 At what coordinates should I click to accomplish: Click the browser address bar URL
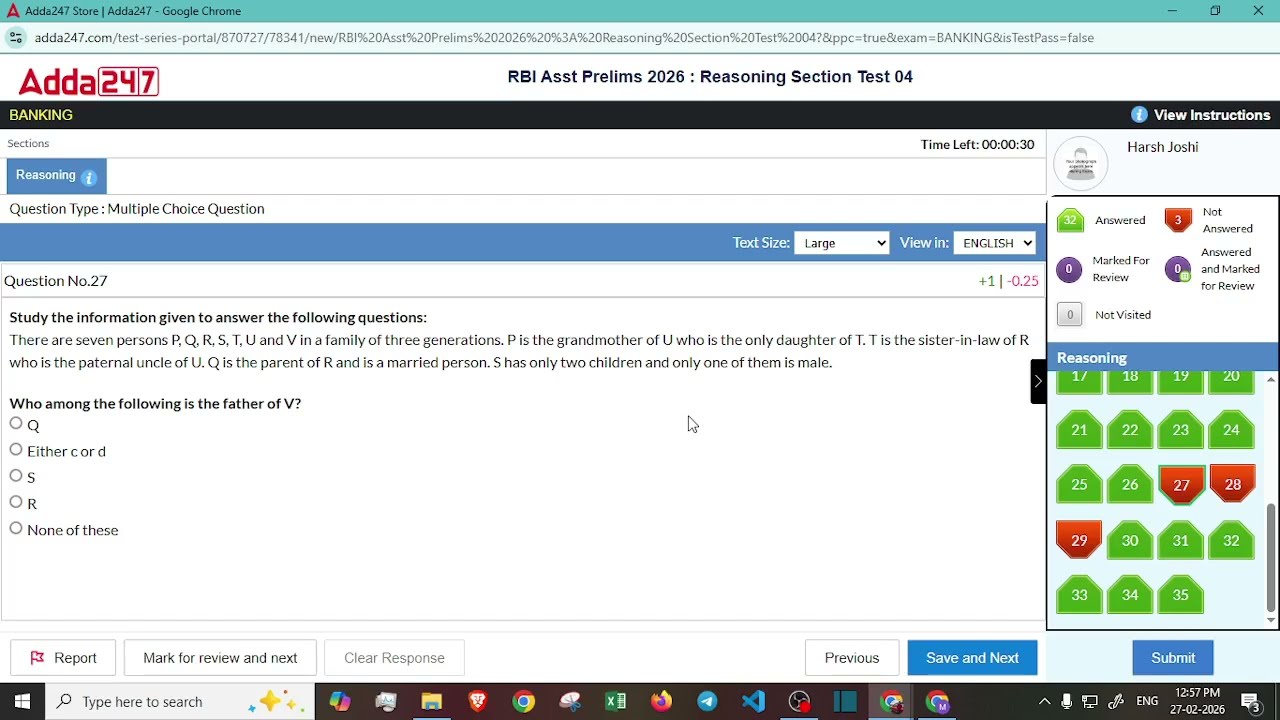[564, 38]
